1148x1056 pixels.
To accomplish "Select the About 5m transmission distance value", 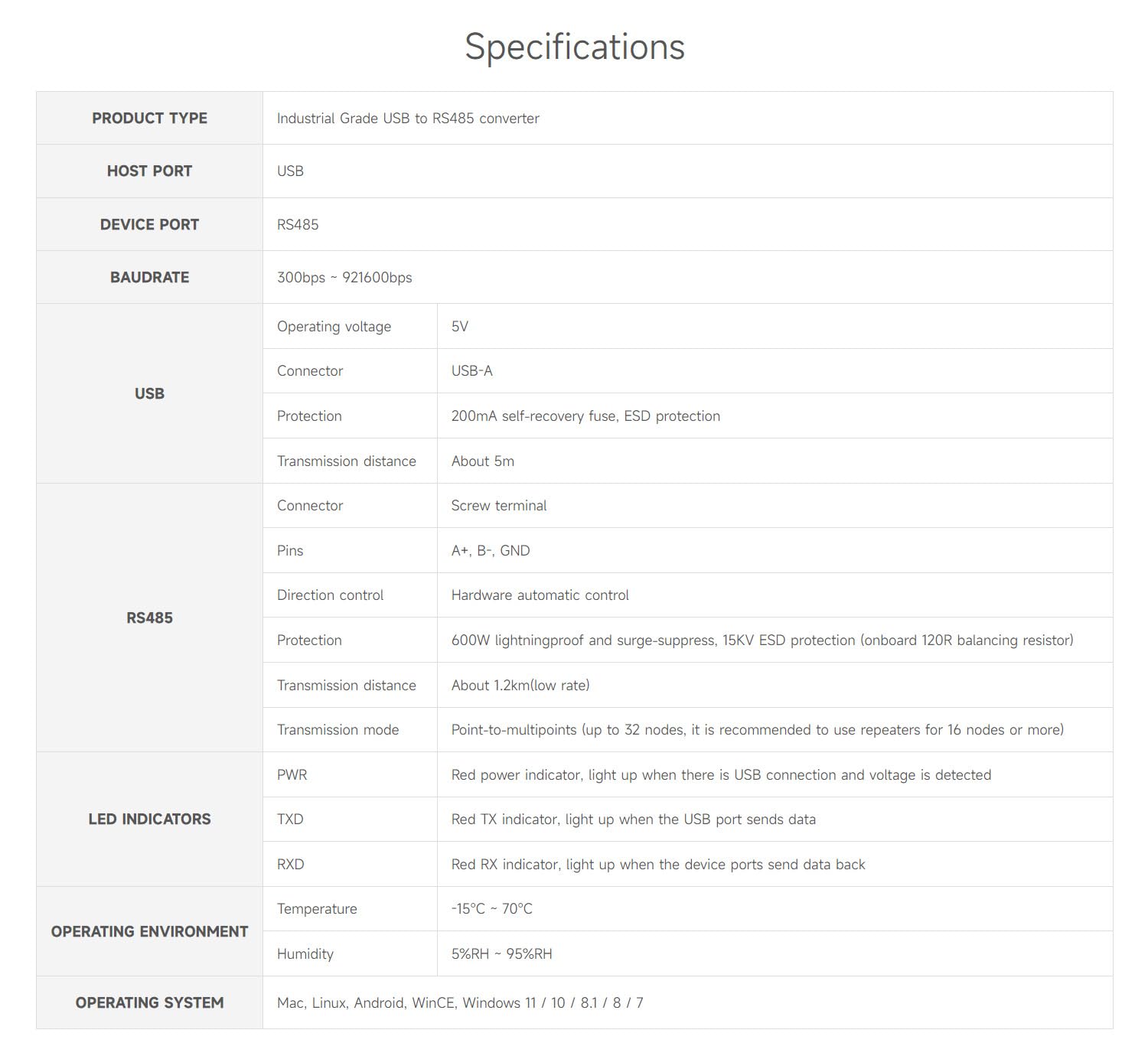I will 483,461.
